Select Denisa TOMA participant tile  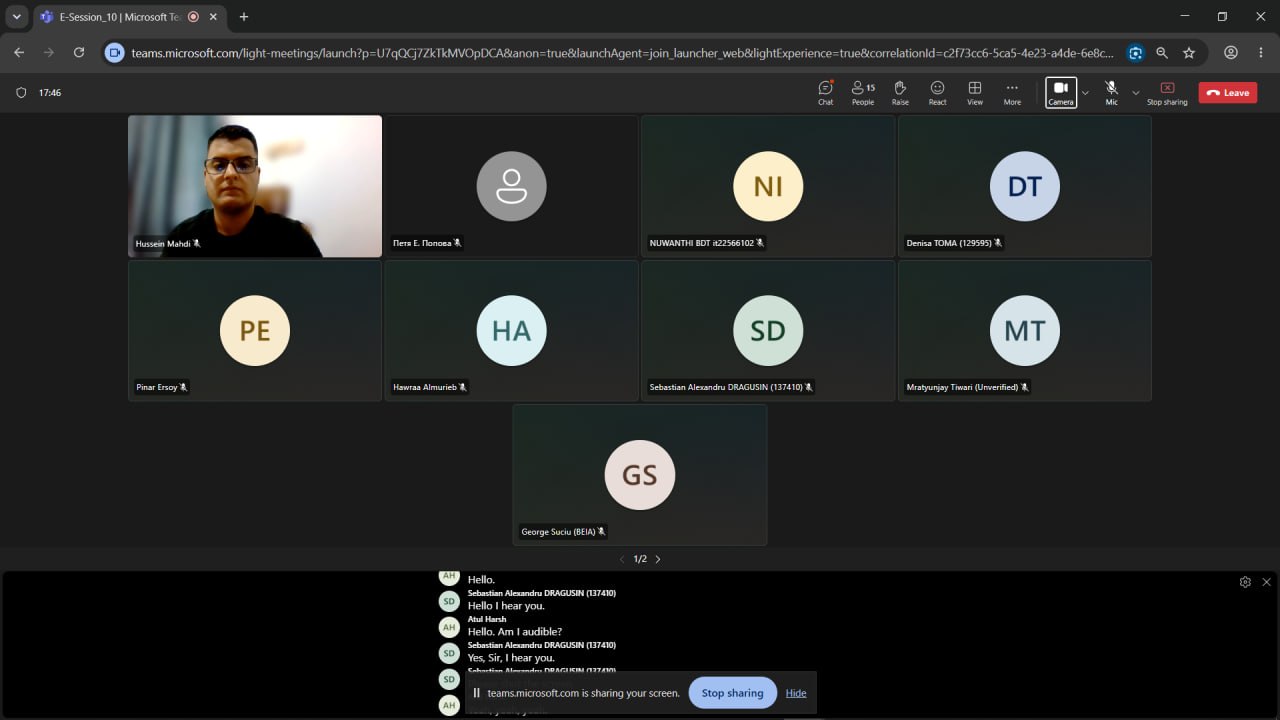1025,186
